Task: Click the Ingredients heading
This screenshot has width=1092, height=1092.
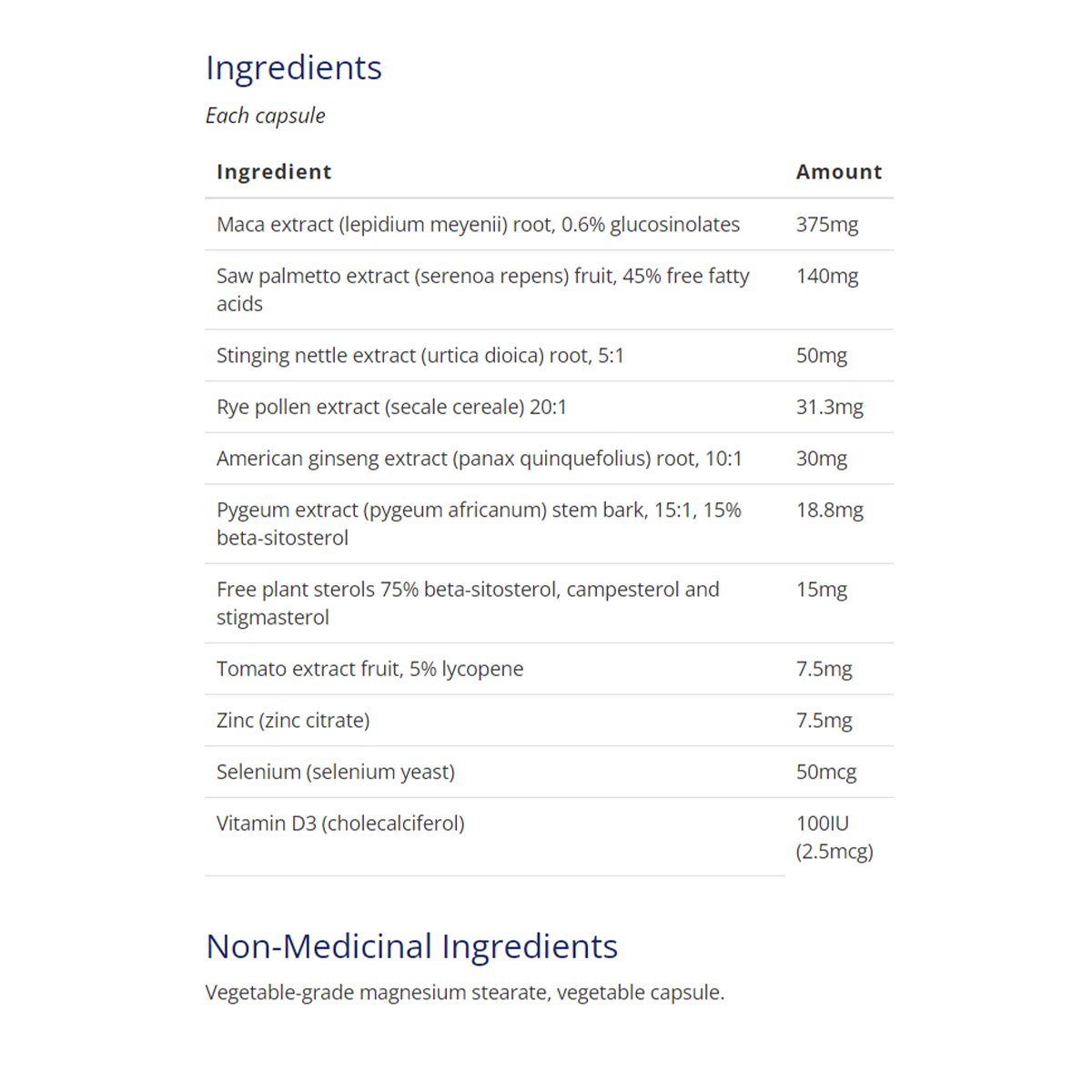Action: (x=293, y=68)
